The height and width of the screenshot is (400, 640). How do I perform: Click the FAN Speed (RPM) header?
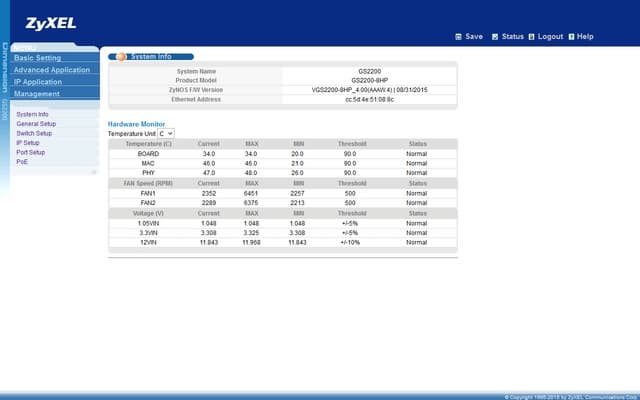148,184
